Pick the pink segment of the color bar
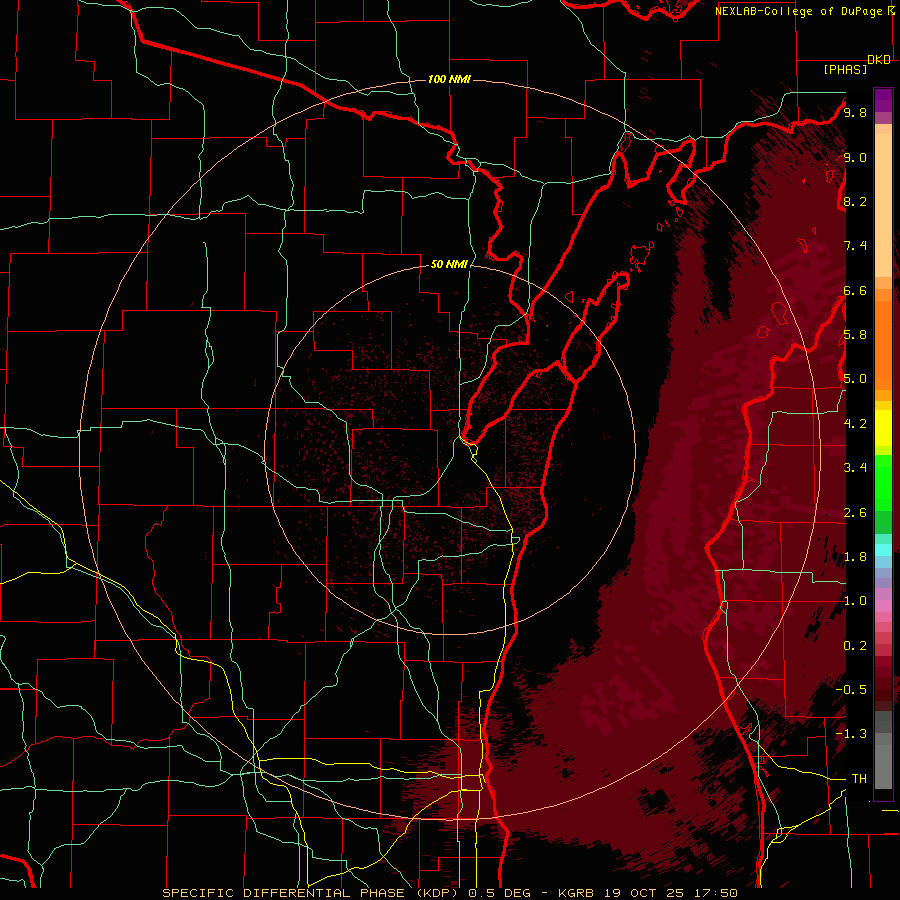Screen dimensions: 900x900 pyautogui.click(x=883, y=606)
